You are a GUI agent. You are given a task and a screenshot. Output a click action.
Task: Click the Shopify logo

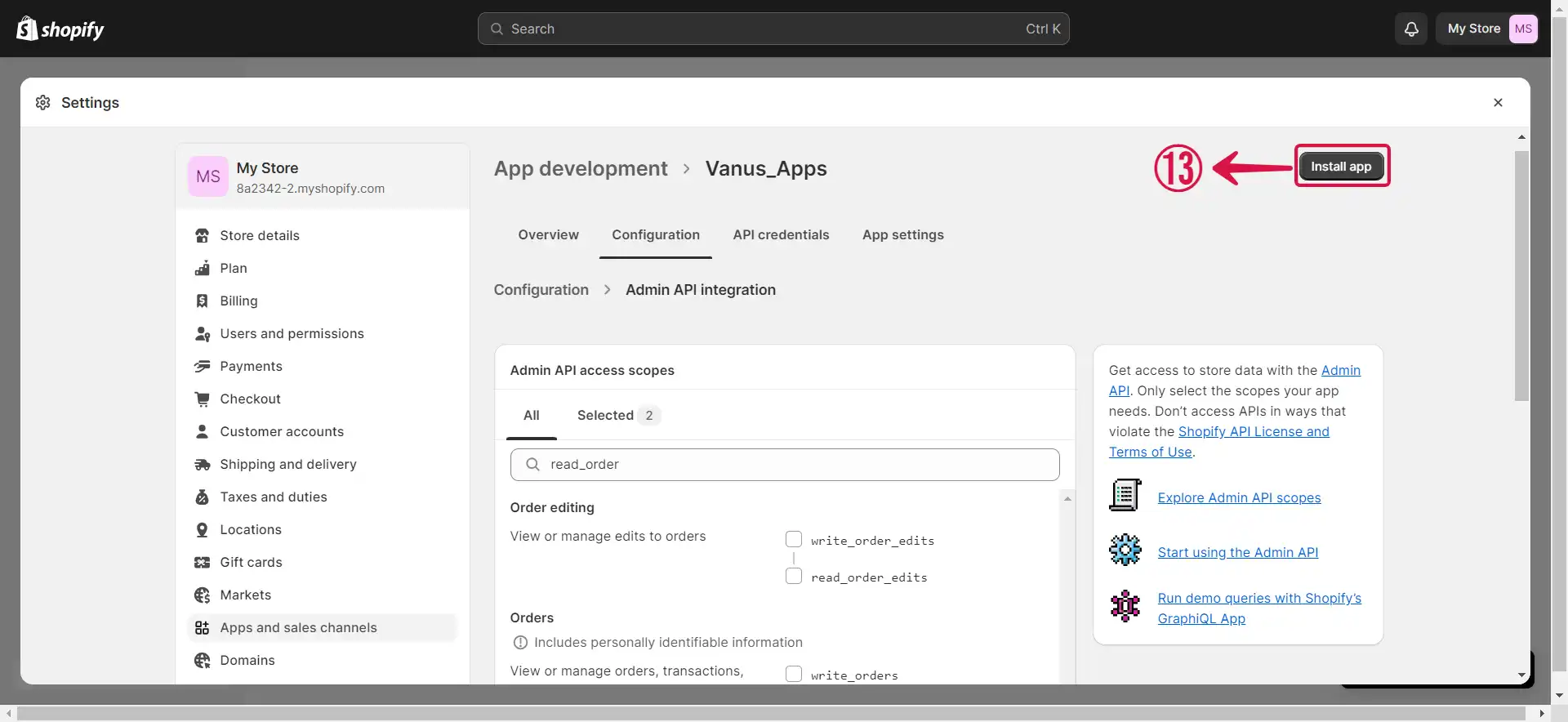[60, 29]
